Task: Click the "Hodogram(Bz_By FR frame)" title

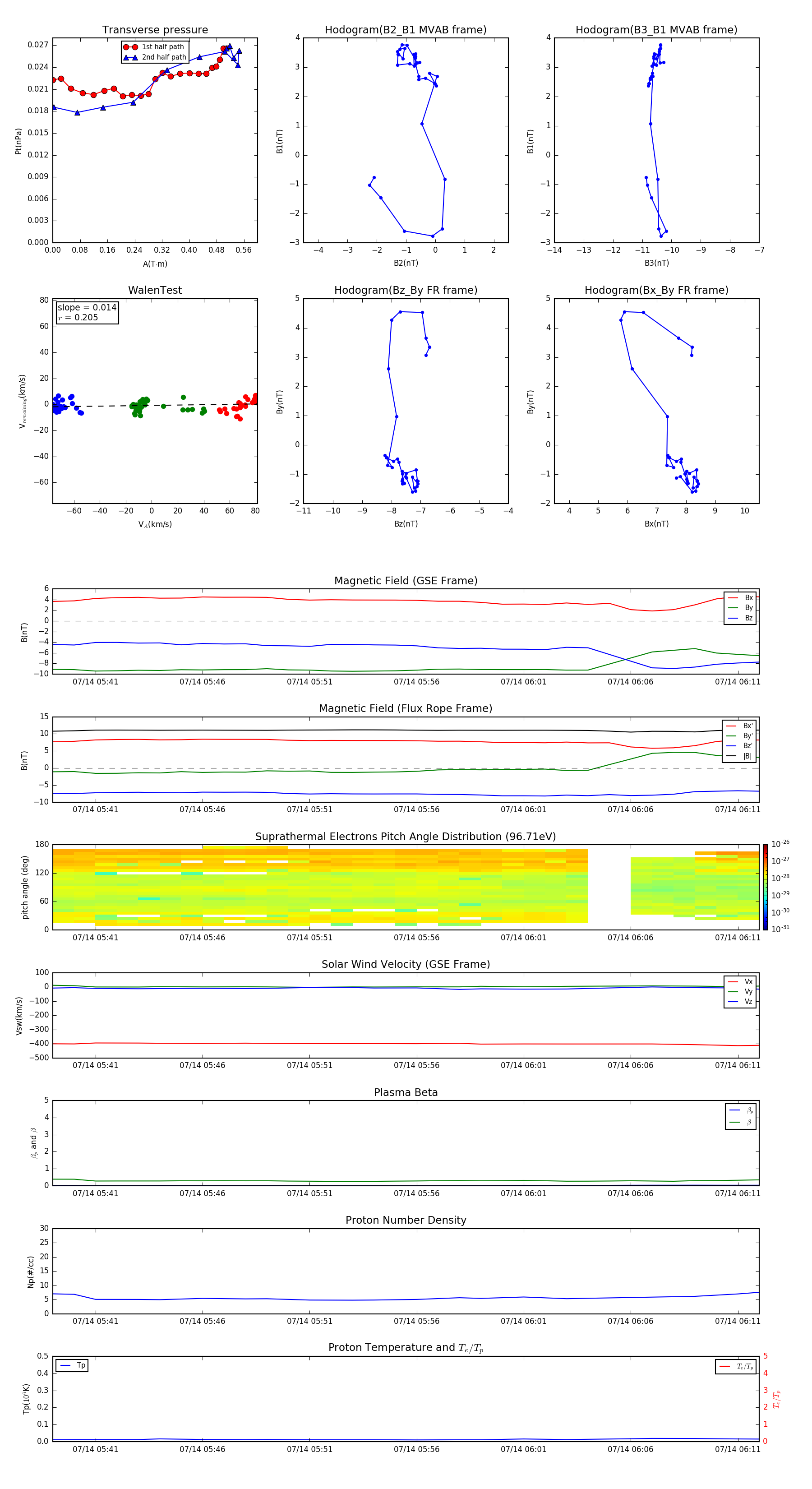Action: click(406, 290)
